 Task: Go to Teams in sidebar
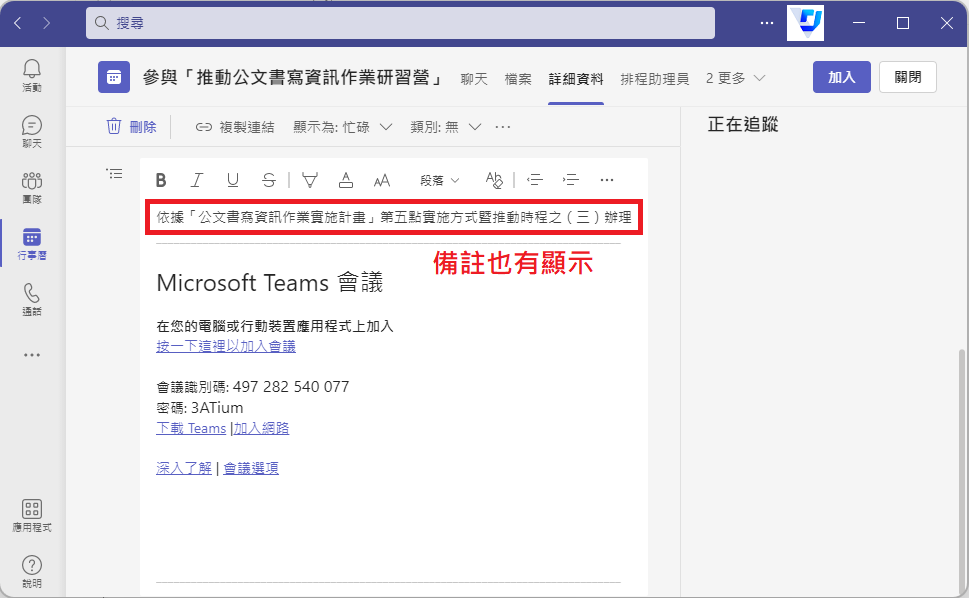[x=32, y=187]
